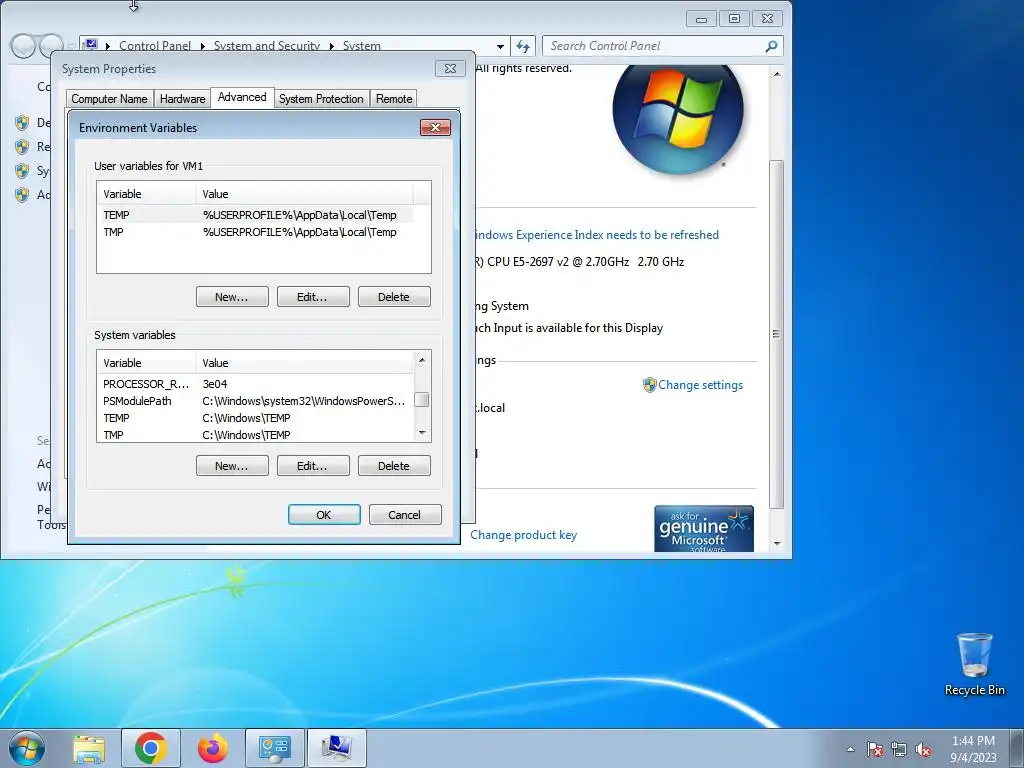Switch to the Hardware tab
The image size is (1024, 768).
(182, 99)
